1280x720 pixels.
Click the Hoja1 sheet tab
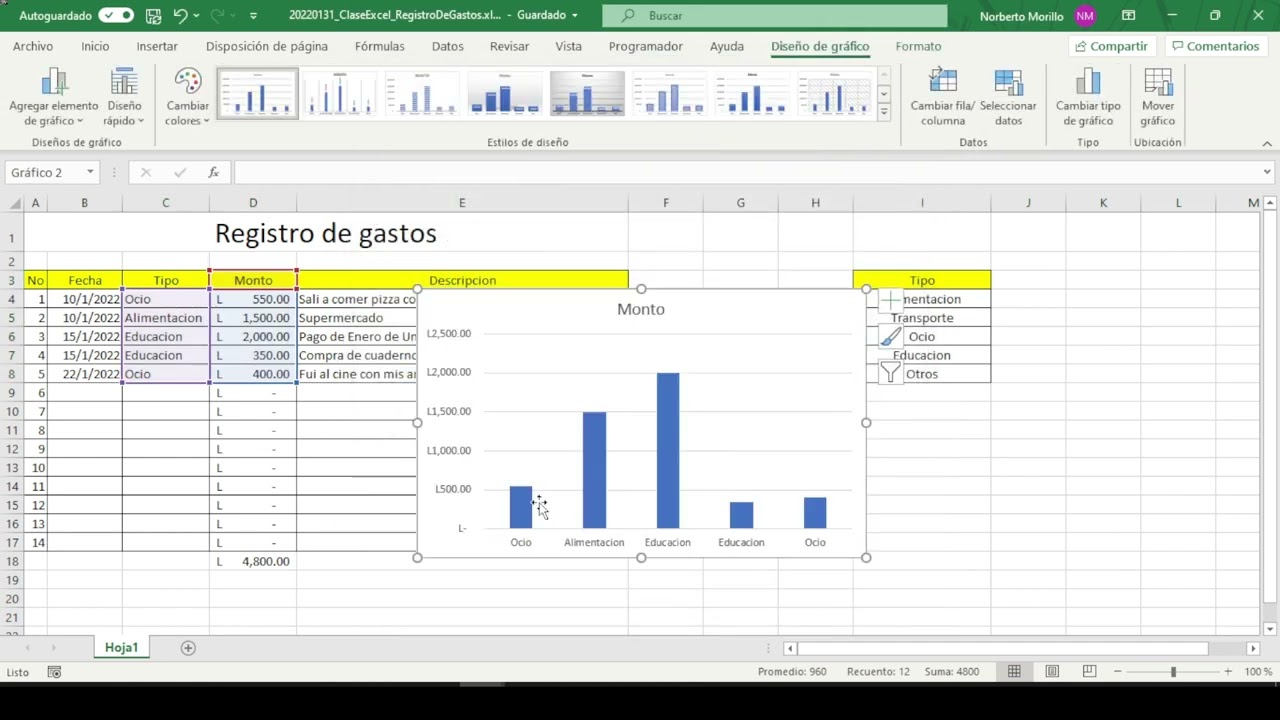click(121, 648)
